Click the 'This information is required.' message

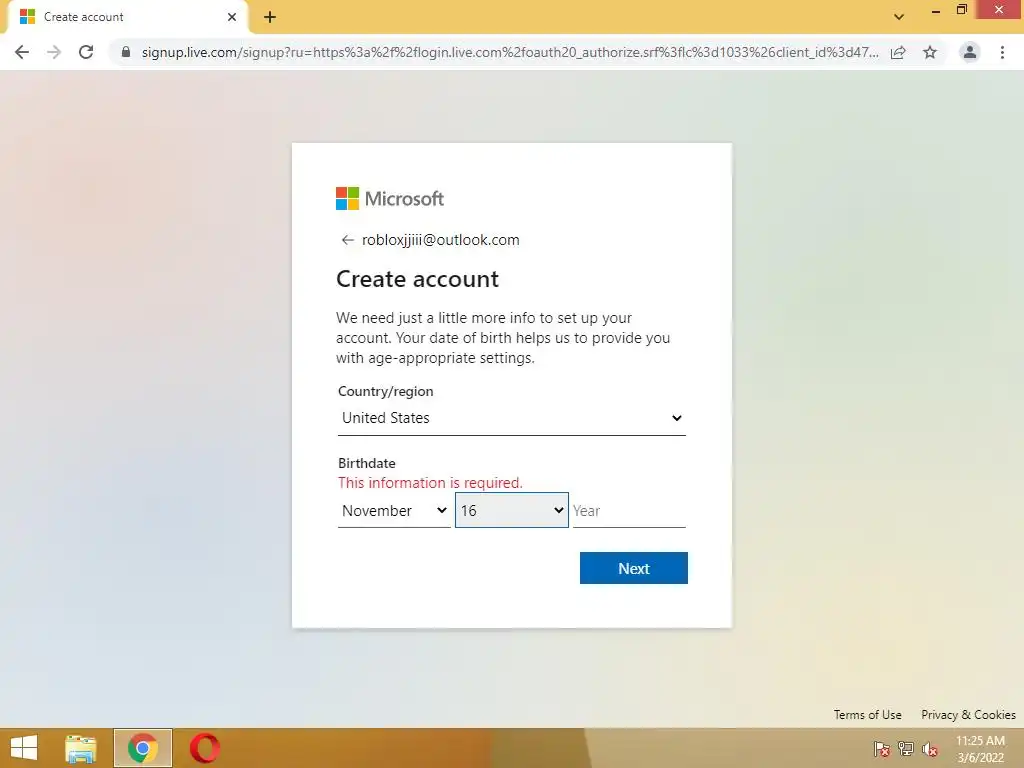tap(430, 483)
